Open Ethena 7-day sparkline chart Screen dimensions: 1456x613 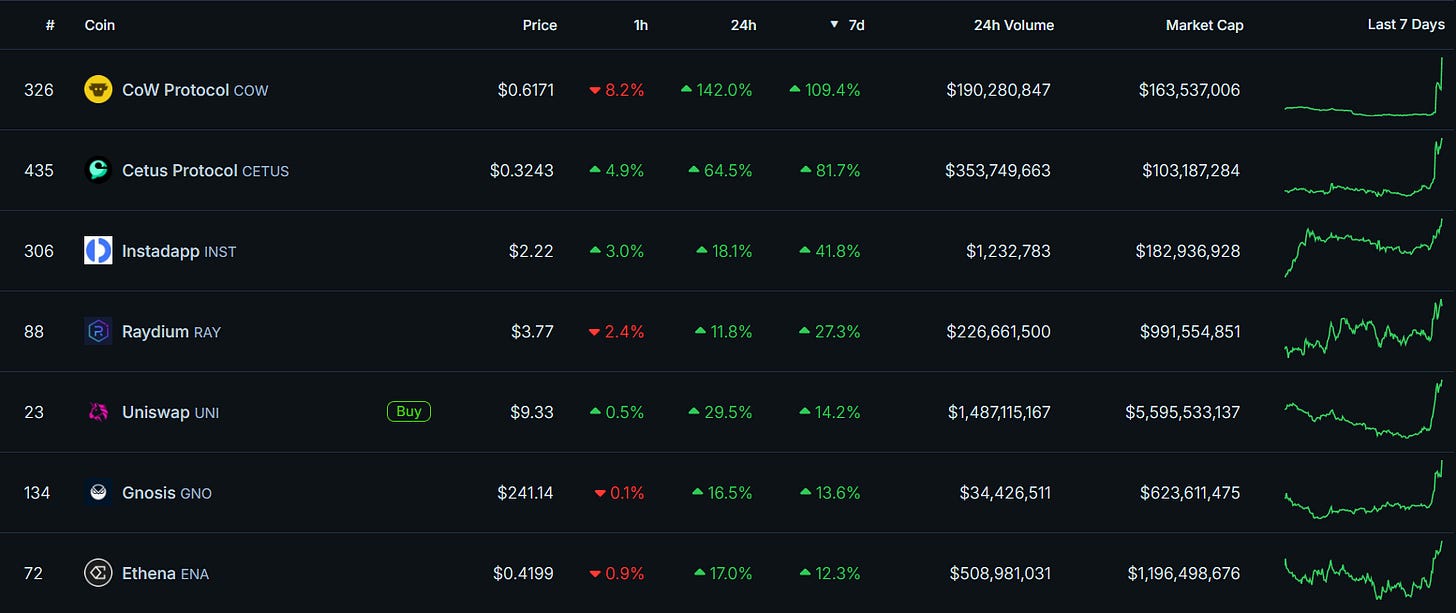pos(1364,570)
